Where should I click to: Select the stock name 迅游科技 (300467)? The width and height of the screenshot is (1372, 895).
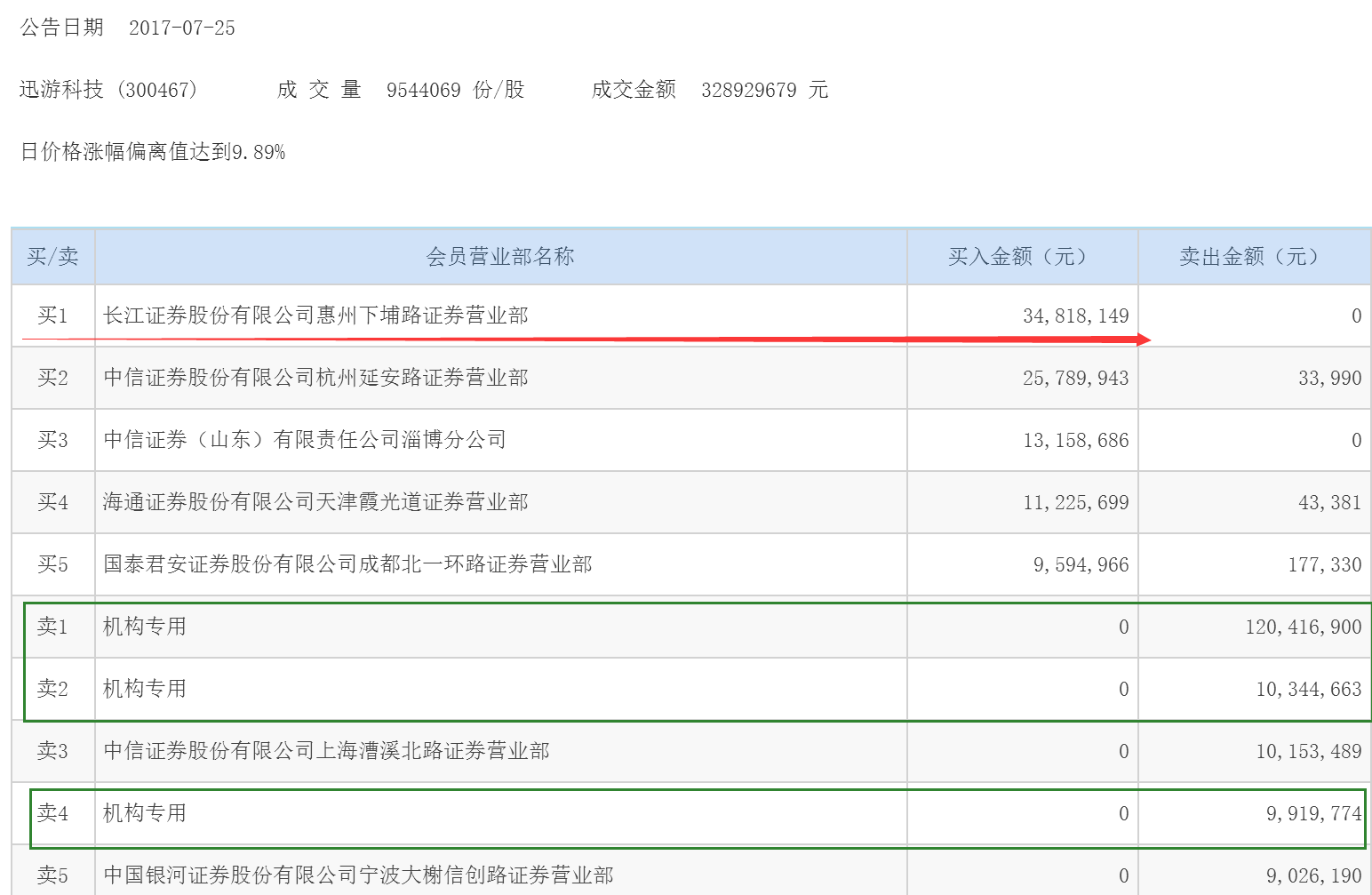[108, 90]
